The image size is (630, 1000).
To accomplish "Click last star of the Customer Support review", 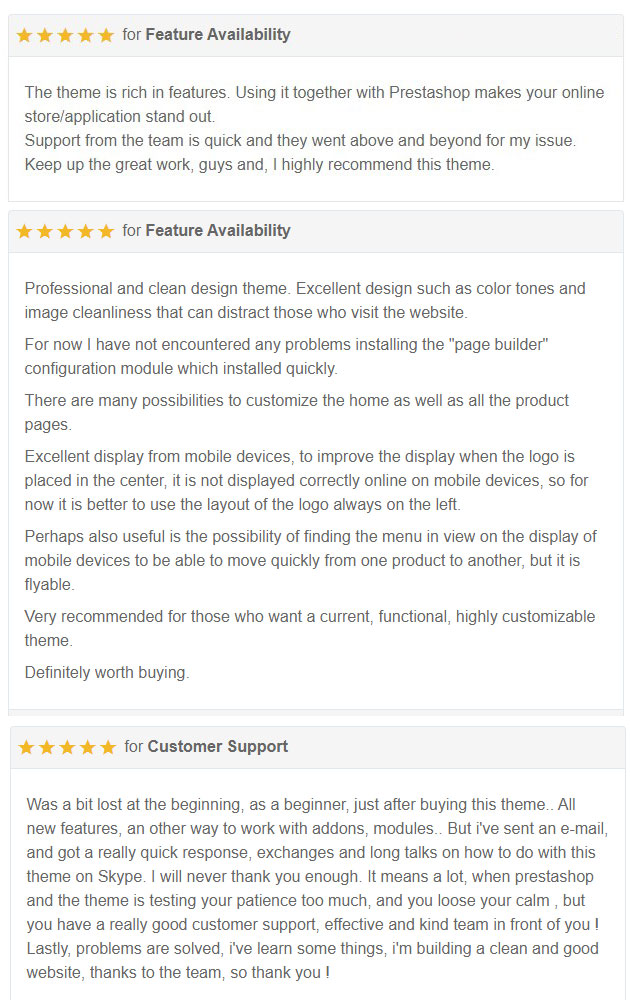I will 108,747.
